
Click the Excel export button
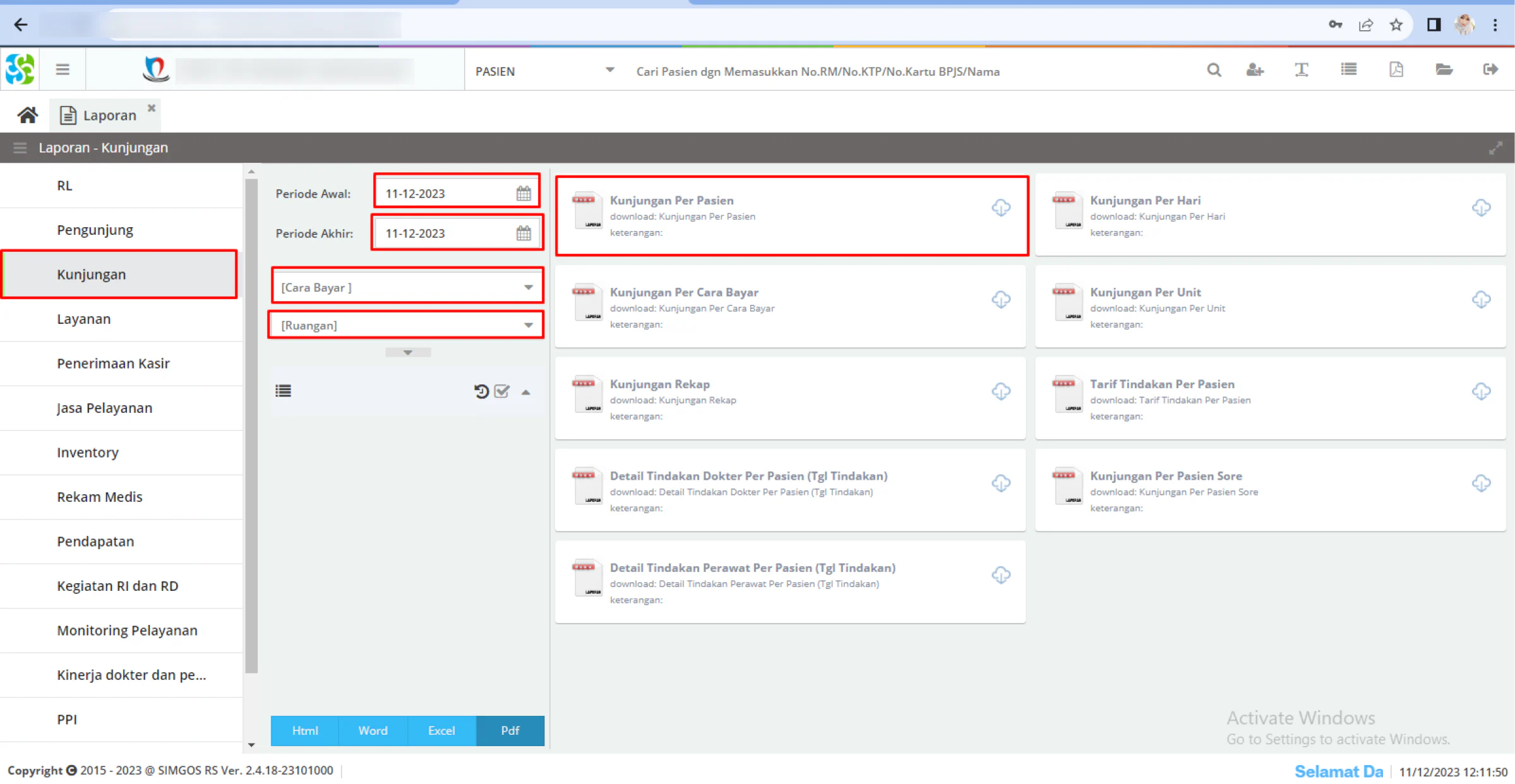pos(441,731)
